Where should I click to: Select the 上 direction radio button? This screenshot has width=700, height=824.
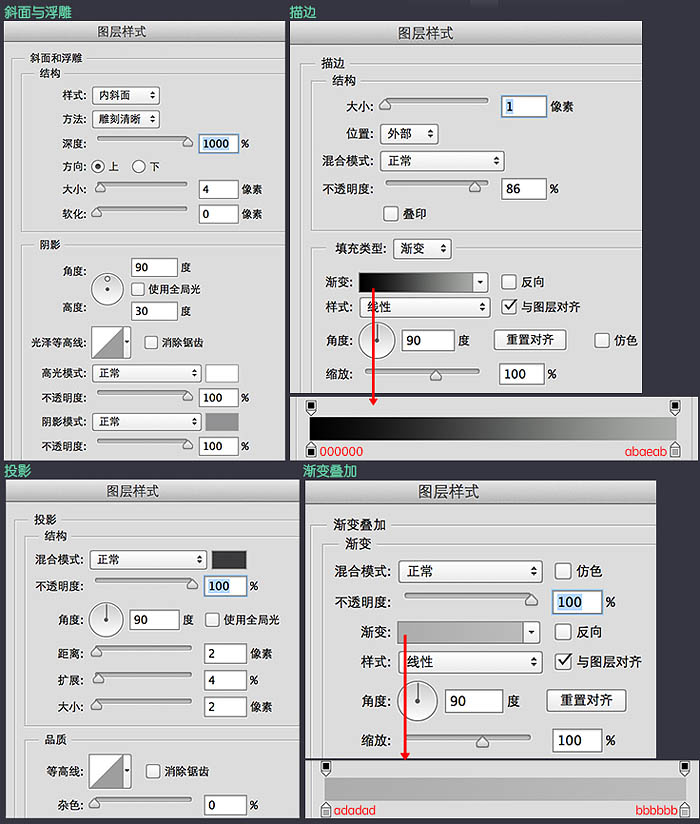pos(98,167)
